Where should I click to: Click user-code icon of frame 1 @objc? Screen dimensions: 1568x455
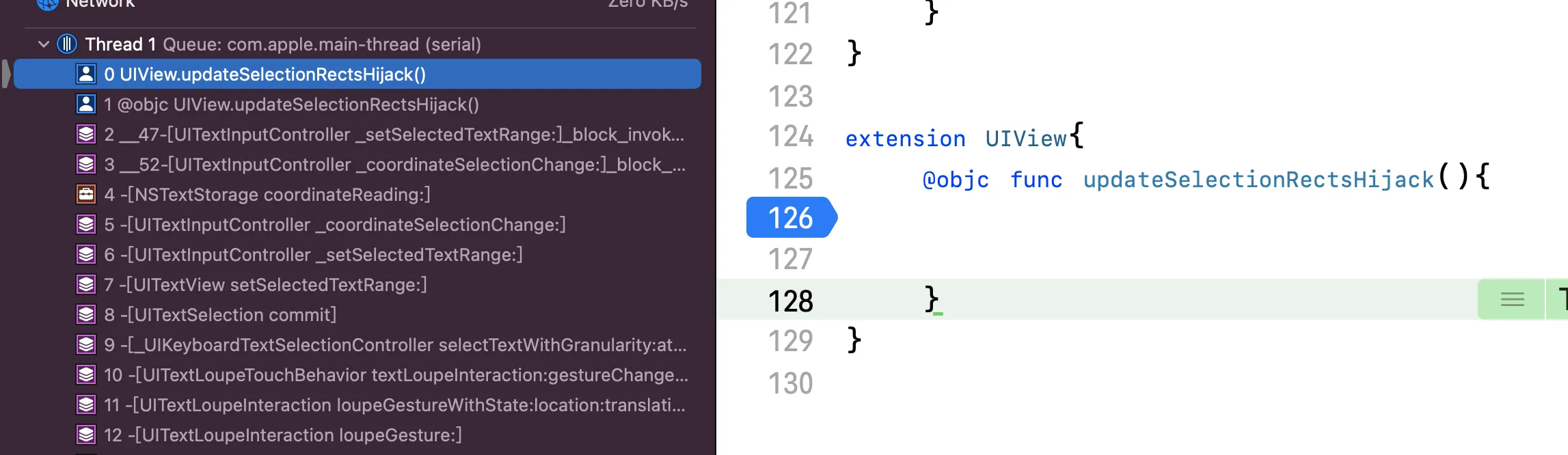(86, 105)
